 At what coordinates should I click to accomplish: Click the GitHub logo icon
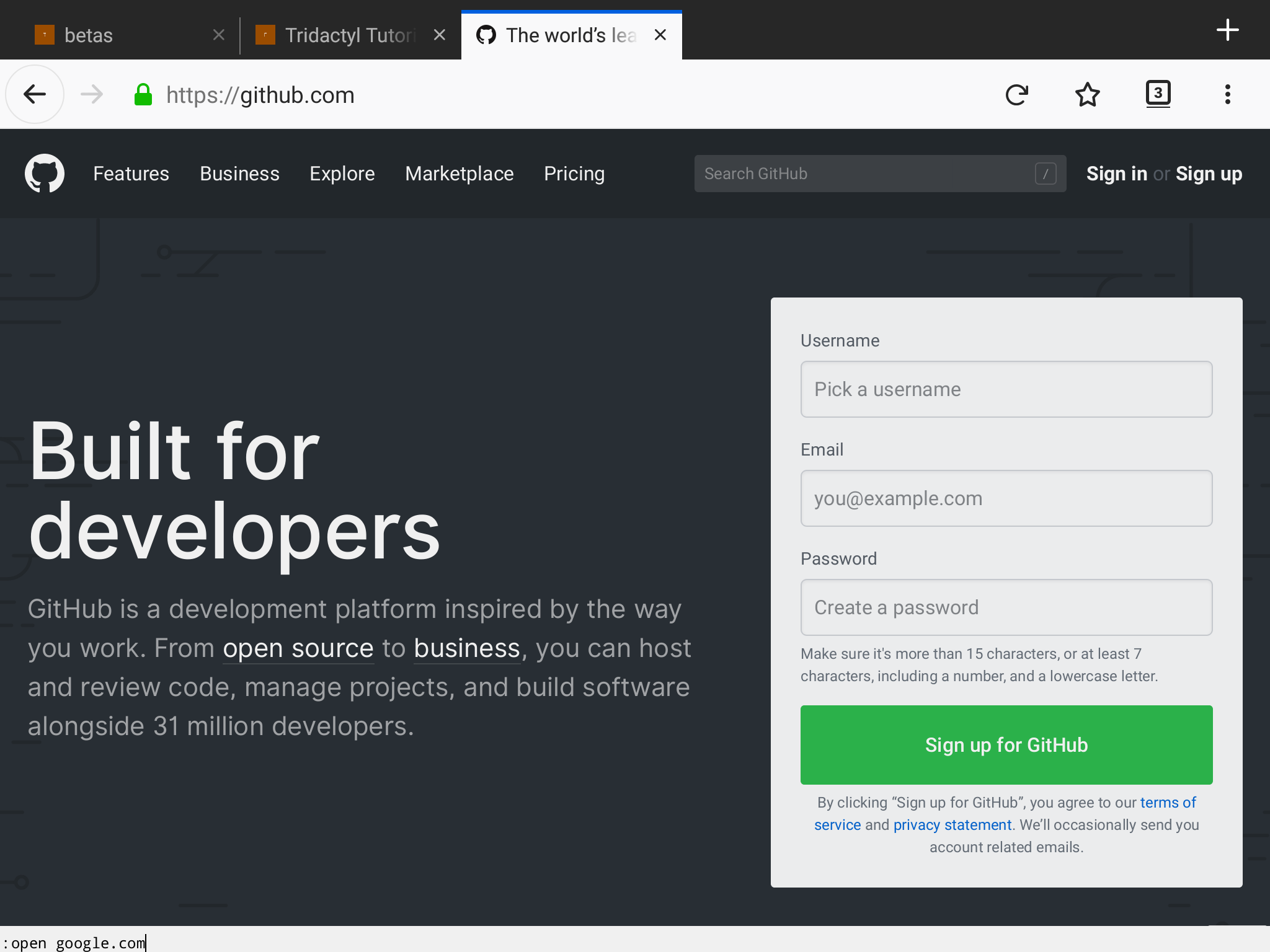coord(45,172)
